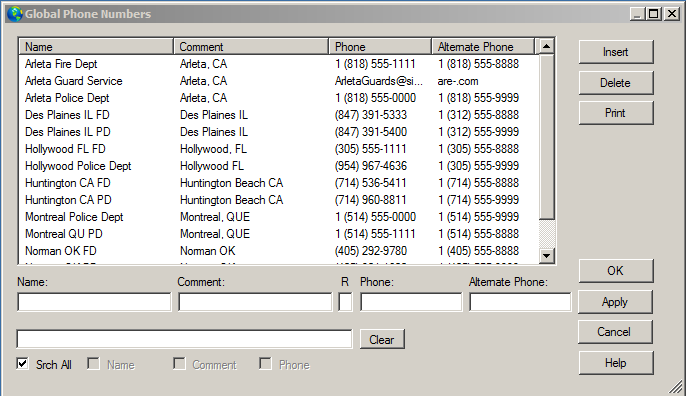Click phone number (847) 391-5333
The width and height of the screenshot is (686, 396).
point(371,115)
